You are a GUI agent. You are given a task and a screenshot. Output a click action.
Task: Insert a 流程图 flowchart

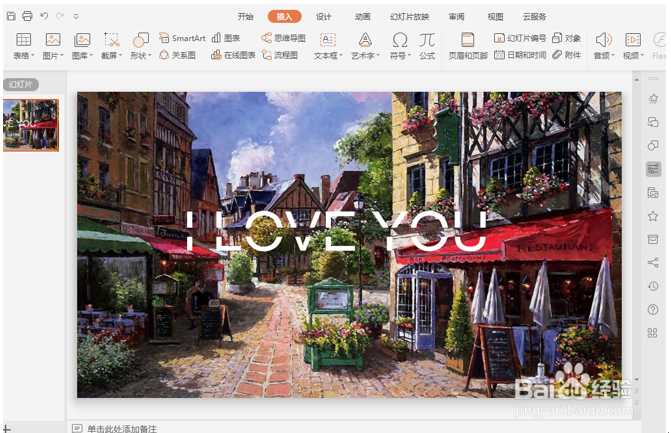279,55
